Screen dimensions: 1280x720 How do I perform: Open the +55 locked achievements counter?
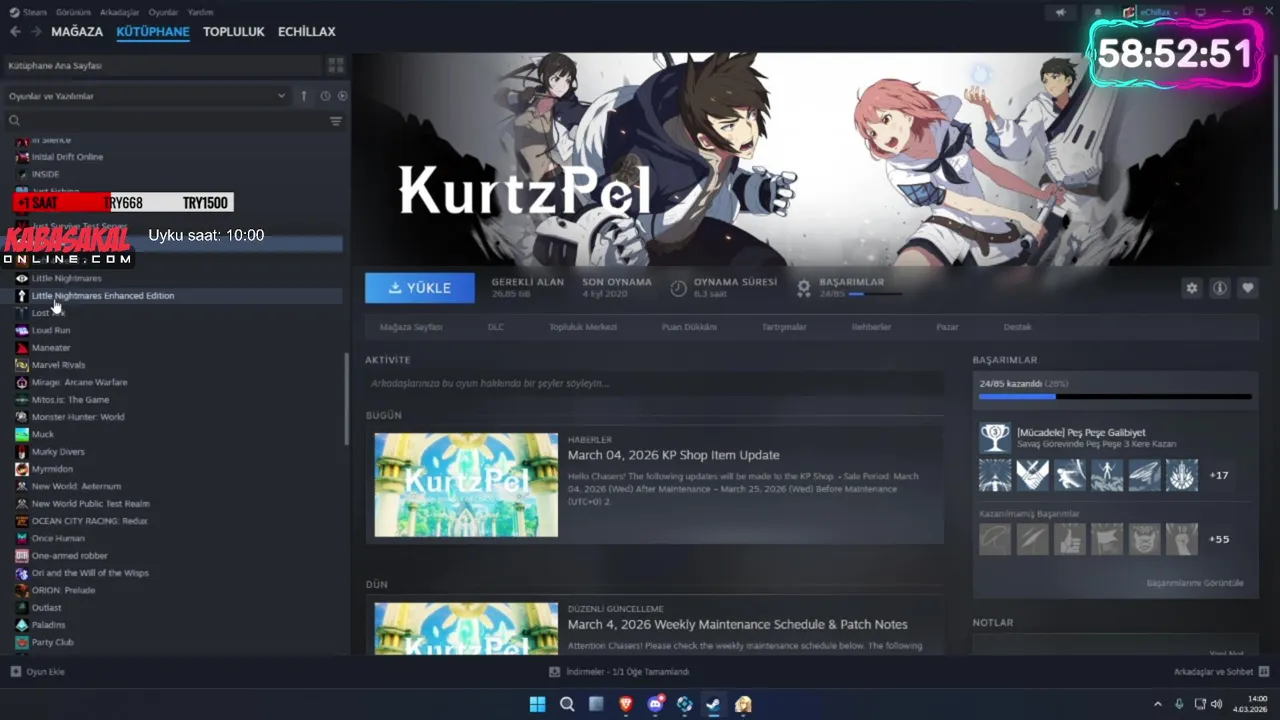pos(1219,539)
